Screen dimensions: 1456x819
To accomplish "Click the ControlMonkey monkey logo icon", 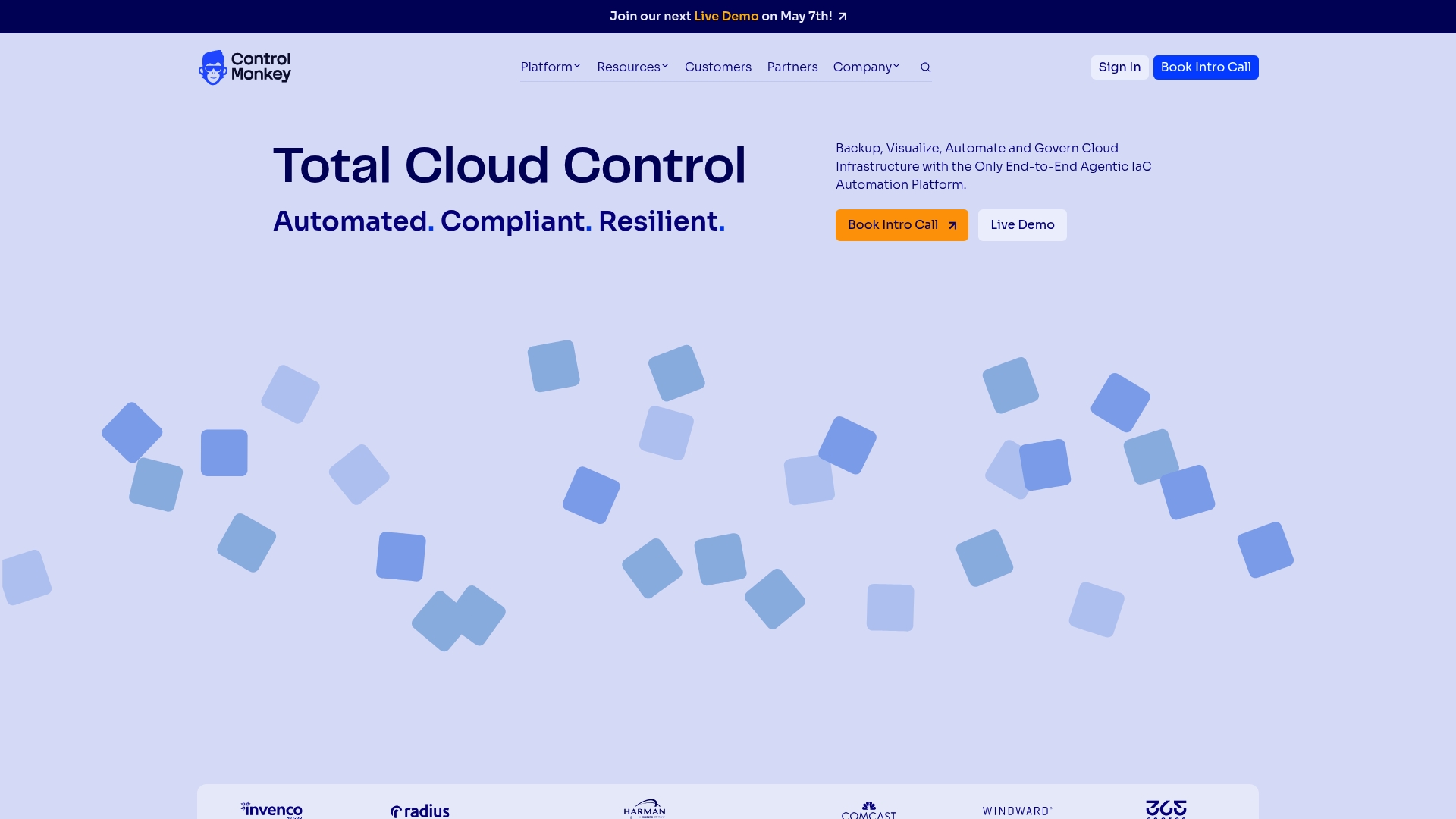I will click(x=212, y=67).
